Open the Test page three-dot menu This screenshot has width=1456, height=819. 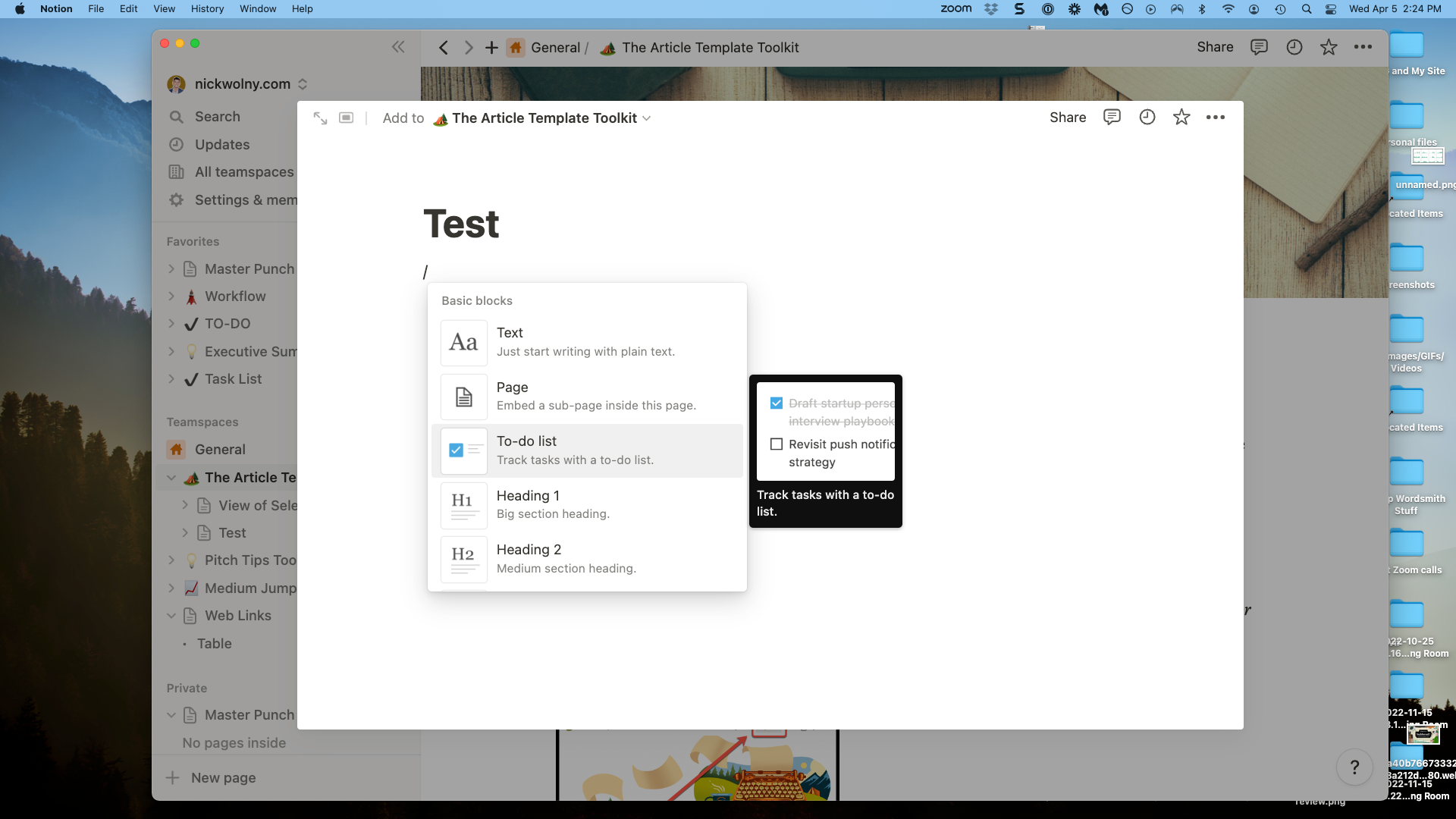(x=1216, y=118)
